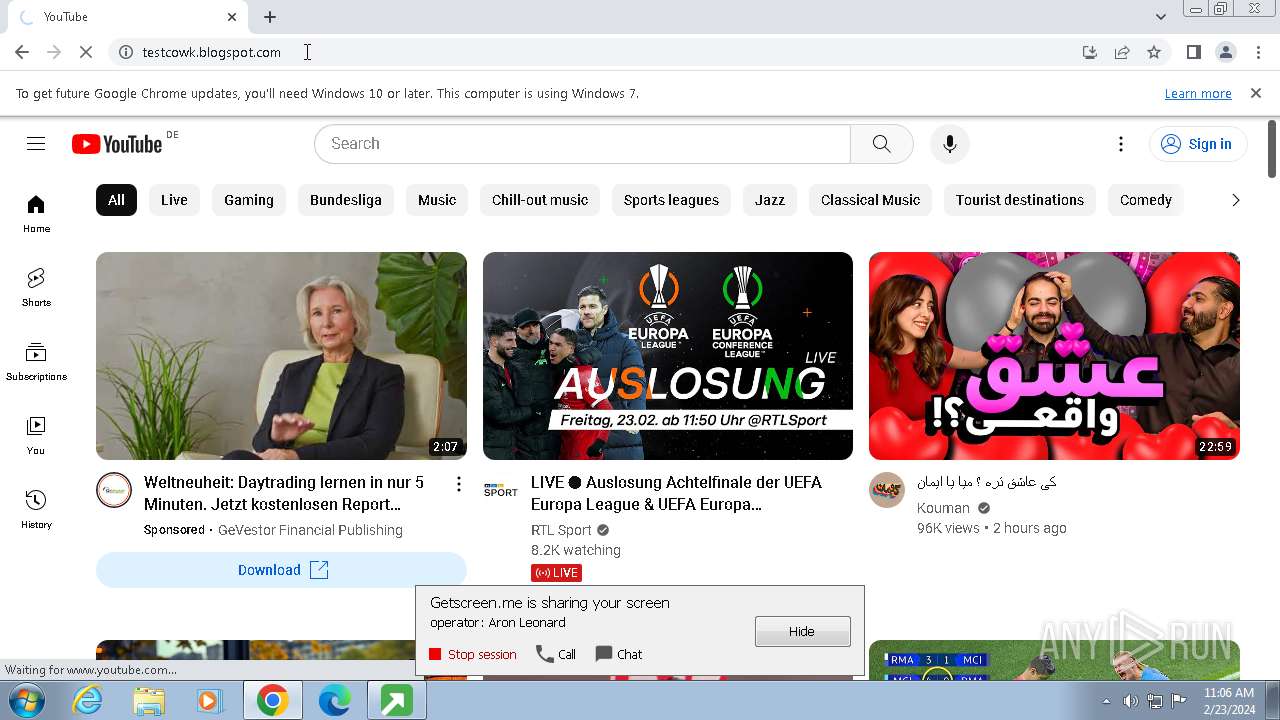Screen dimensions: 1280x720
Task: Open the Weltneuheit Daytrading video title
Action: (284, 493)
